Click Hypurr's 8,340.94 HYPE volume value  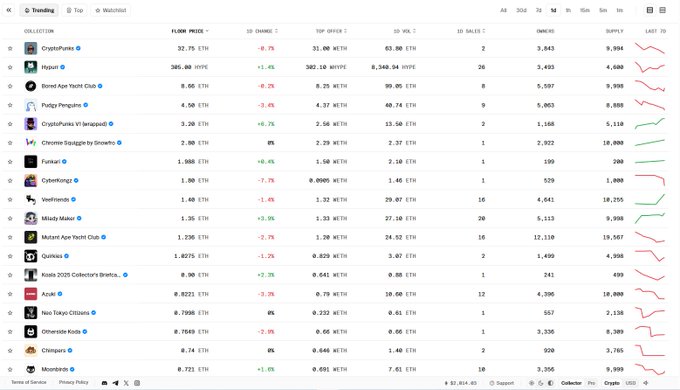pyautogui.click(x=393, y=67)
